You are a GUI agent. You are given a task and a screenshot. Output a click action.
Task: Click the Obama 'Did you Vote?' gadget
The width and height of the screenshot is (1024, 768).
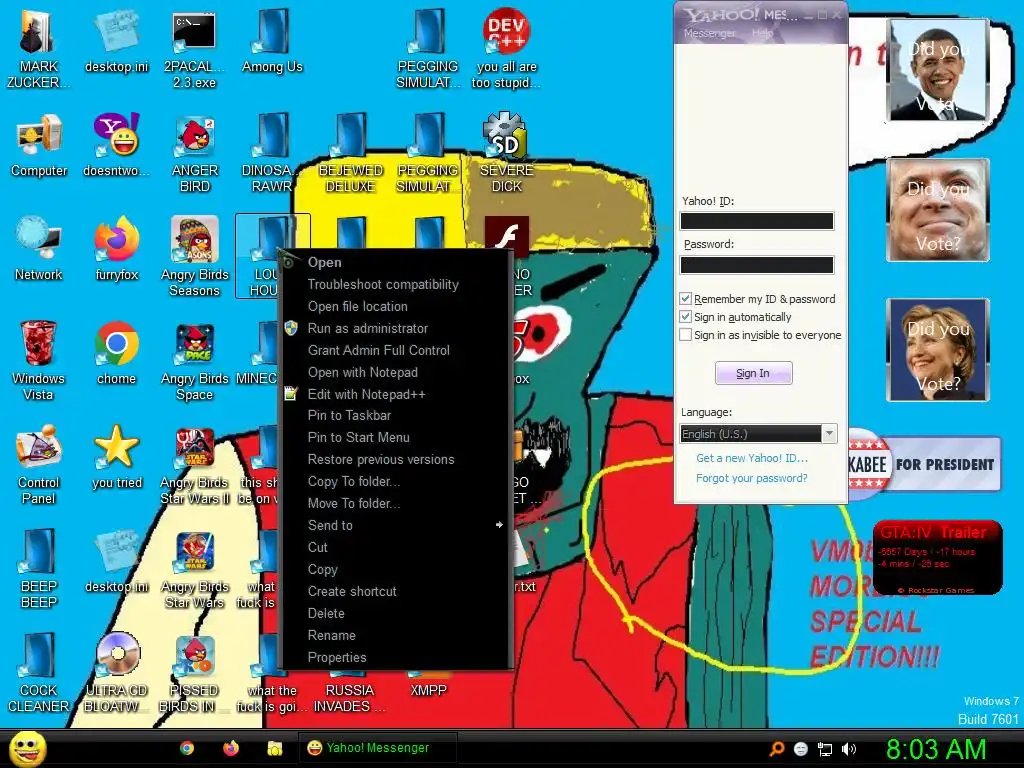938,70
